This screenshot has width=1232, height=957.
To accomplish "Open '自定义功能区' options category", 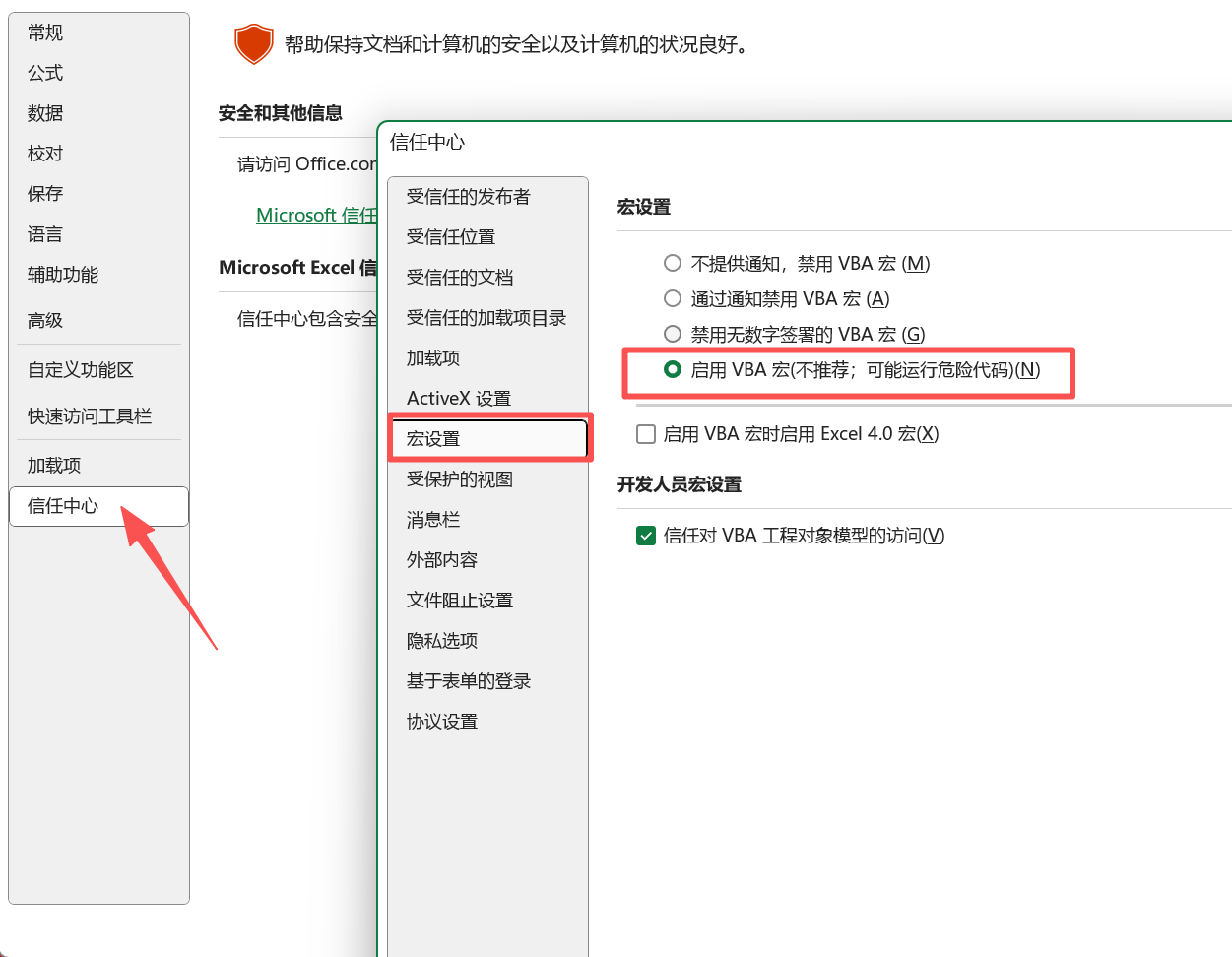I will point(81,370).
